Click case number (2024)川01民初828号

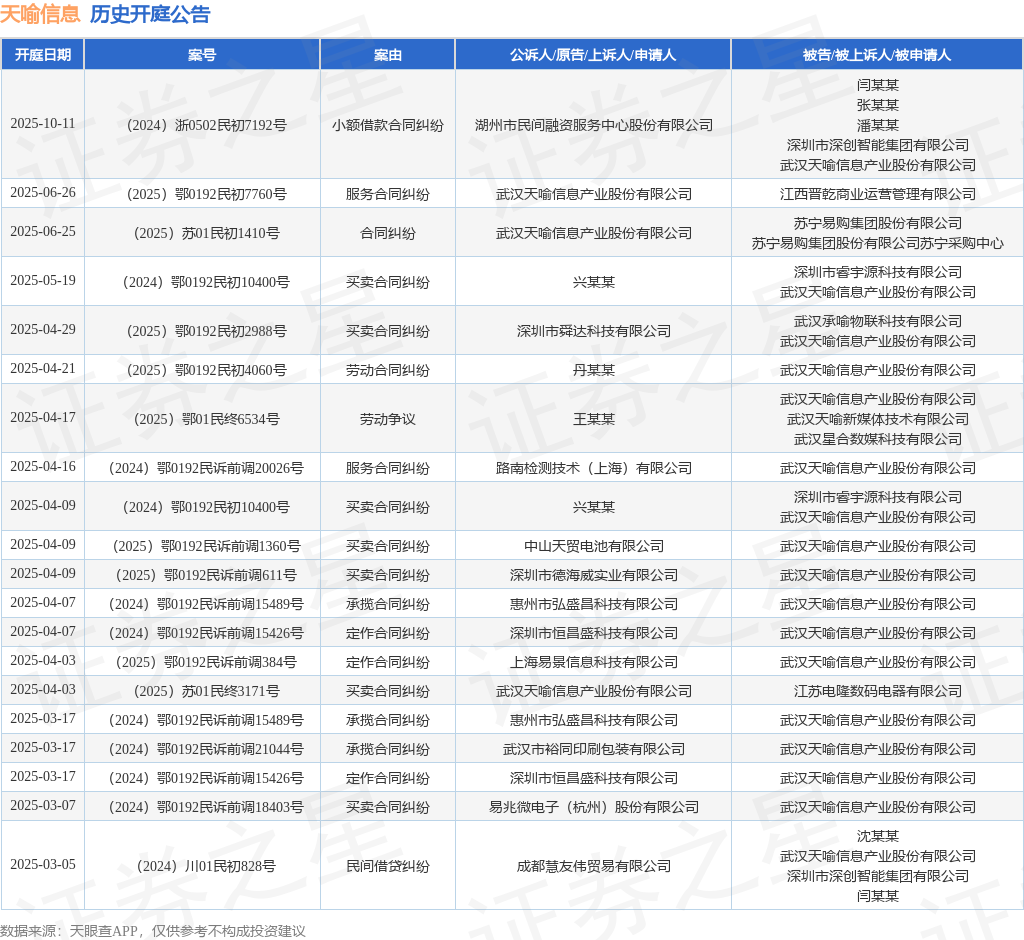pyautogui.click(x=206, y=866)
